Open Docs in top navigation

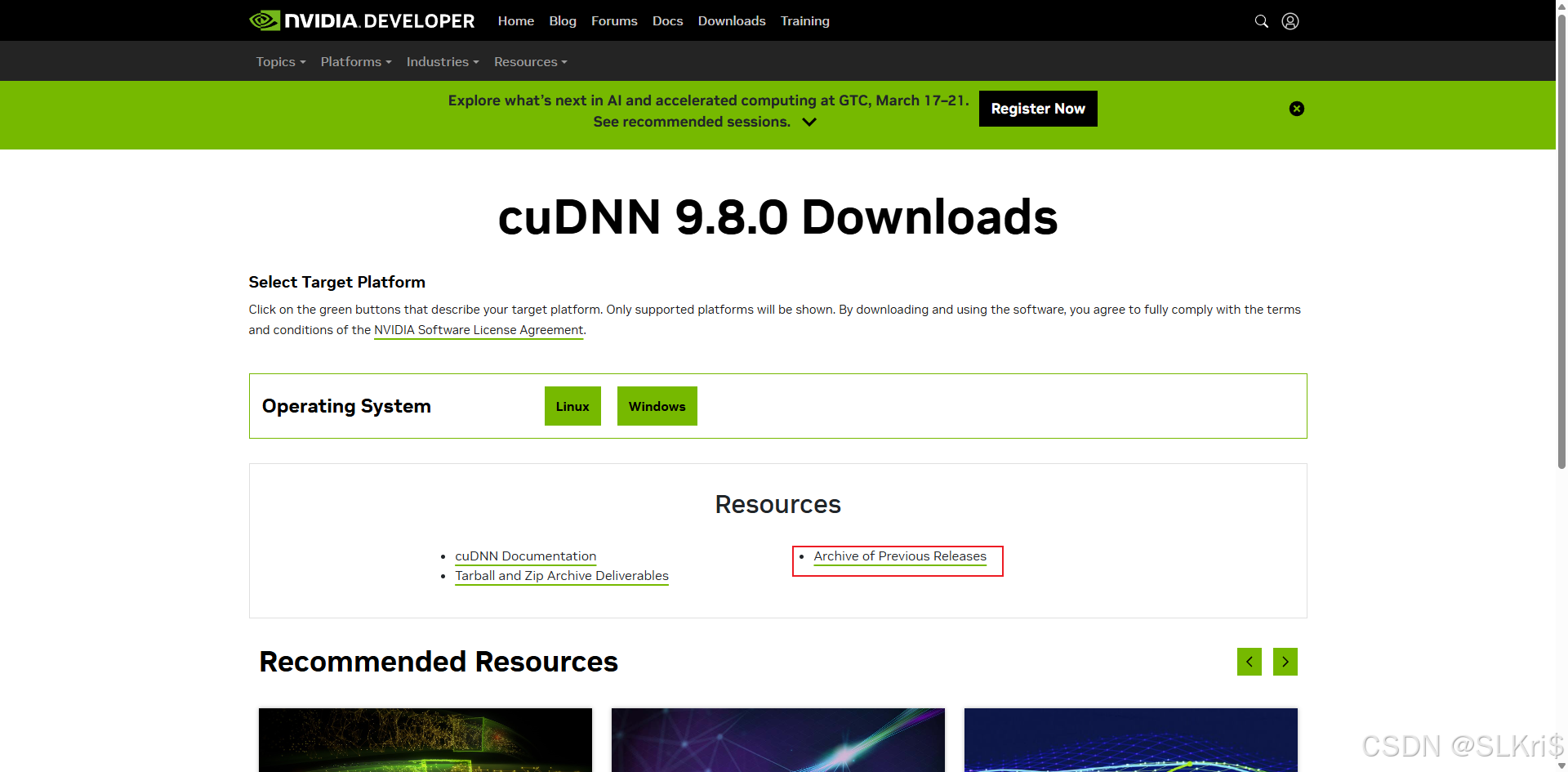(667, 21)
